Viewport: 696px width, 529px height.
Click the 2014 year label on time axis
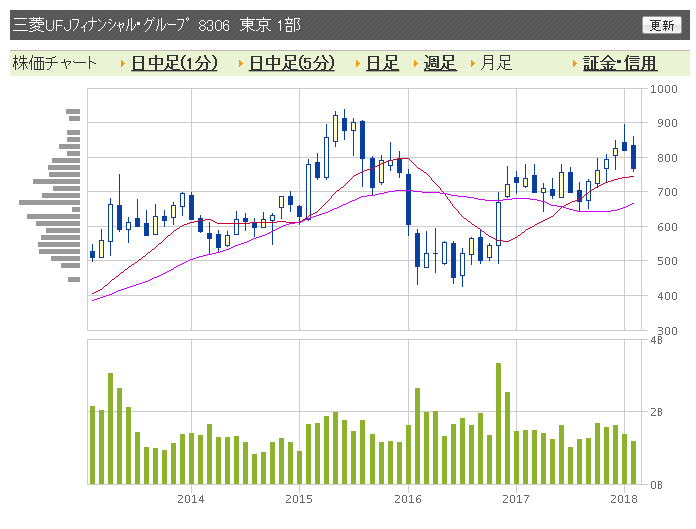(190, 498)
